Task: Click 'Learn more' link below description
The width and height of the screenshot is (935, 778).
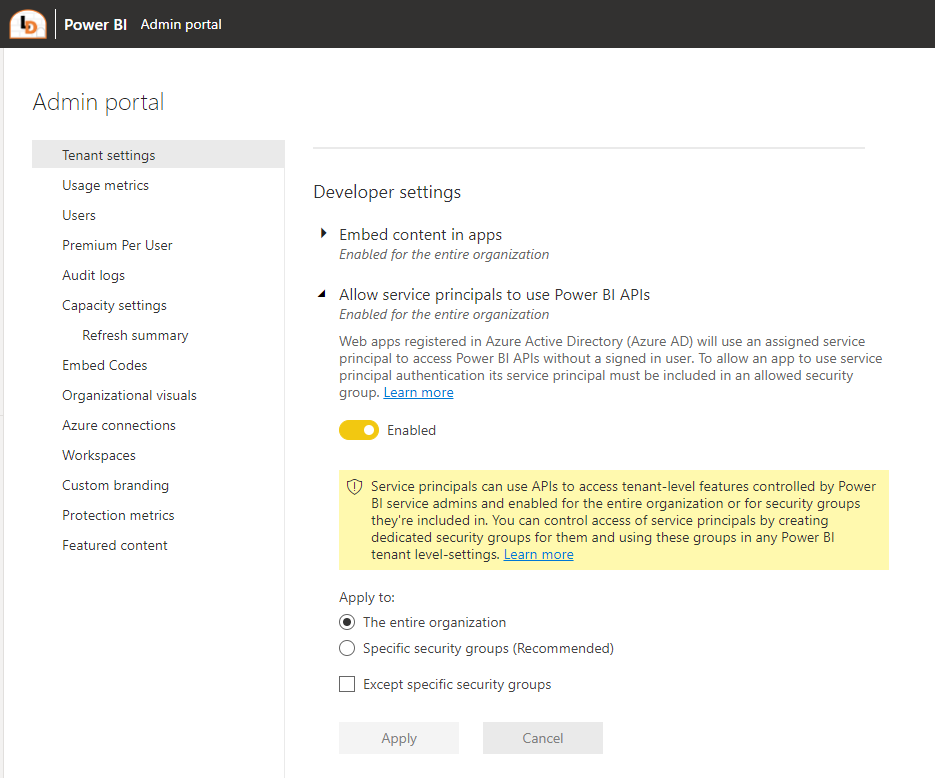Action: [418, 392]
